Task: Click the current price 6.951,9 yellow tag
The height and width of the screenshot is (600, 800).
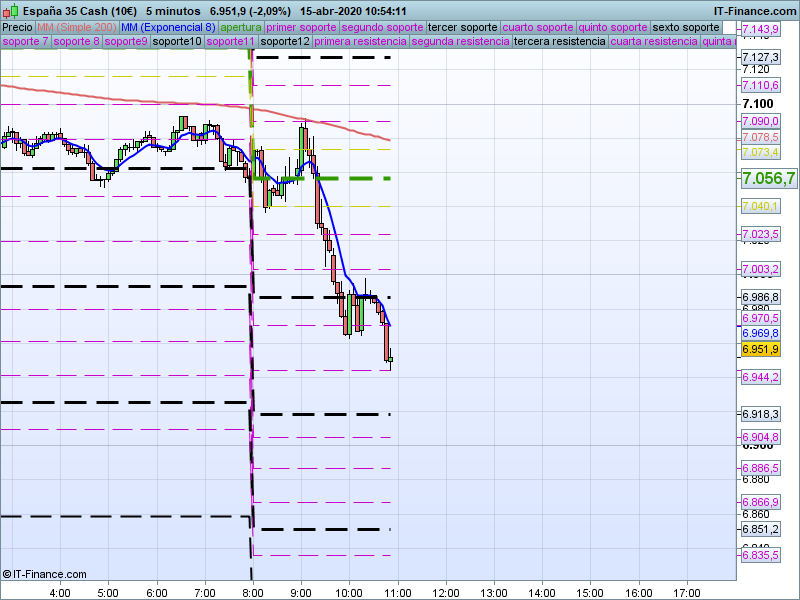Action: 760,349
